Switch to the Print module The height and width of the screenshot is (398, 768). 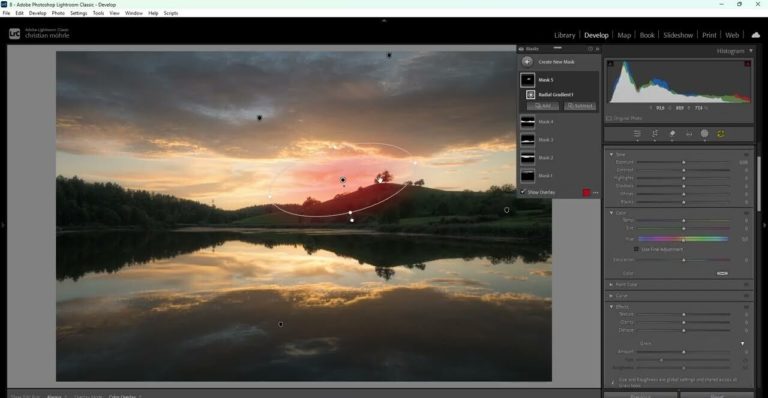click(709, 35)
